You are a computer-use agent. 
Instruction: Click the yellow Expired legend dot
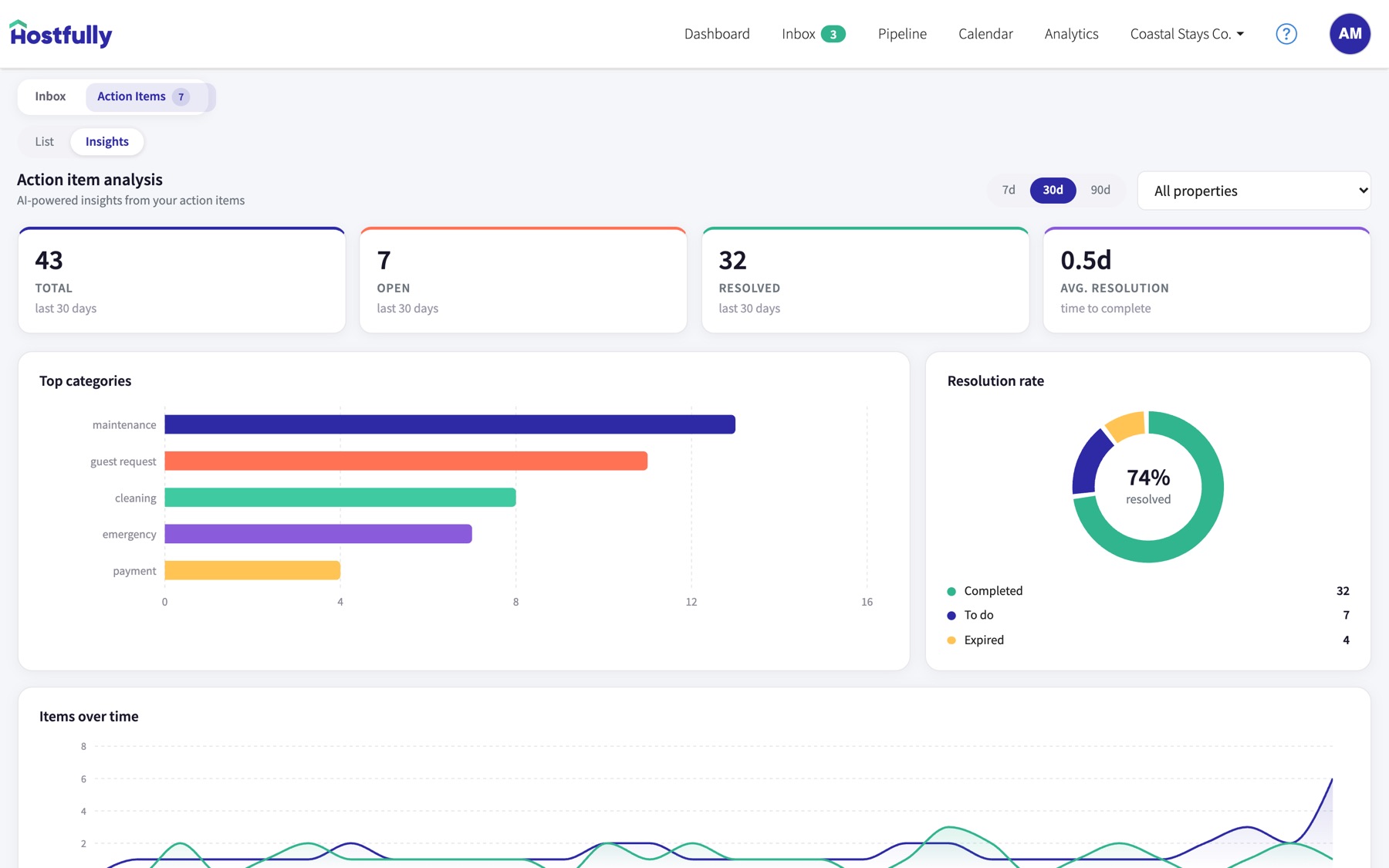[951, 640]
